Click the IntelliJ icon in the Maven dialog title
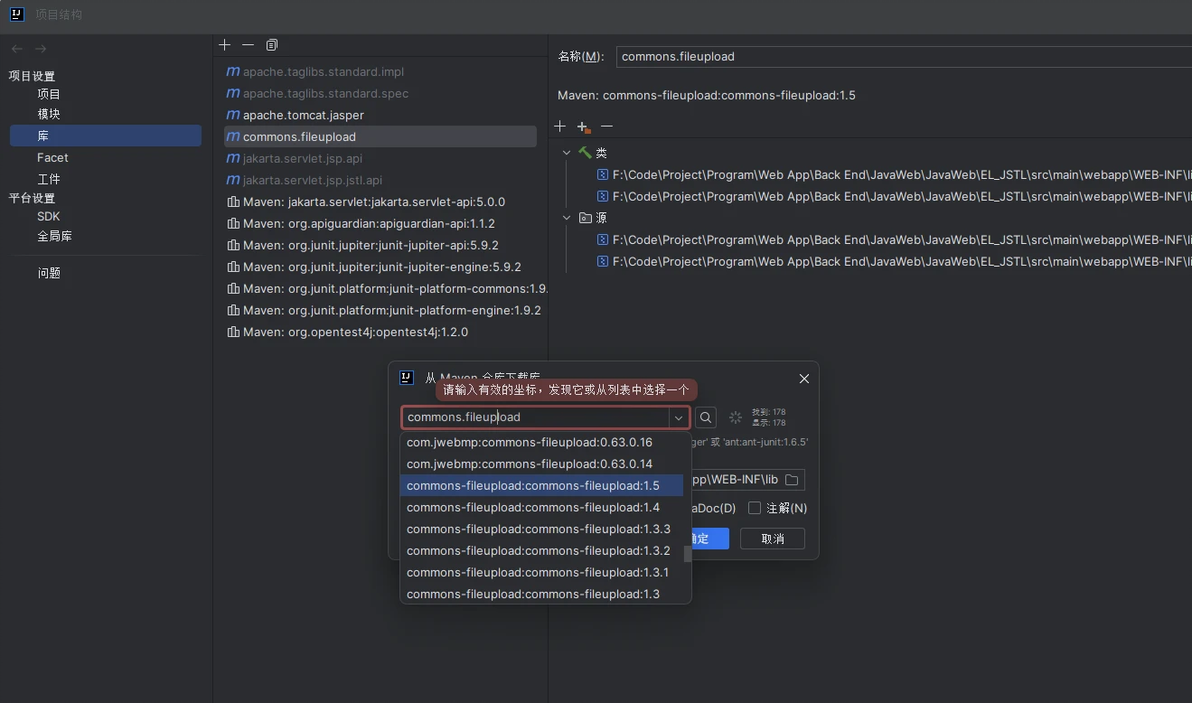The image size is (1192, 703). 407,378
